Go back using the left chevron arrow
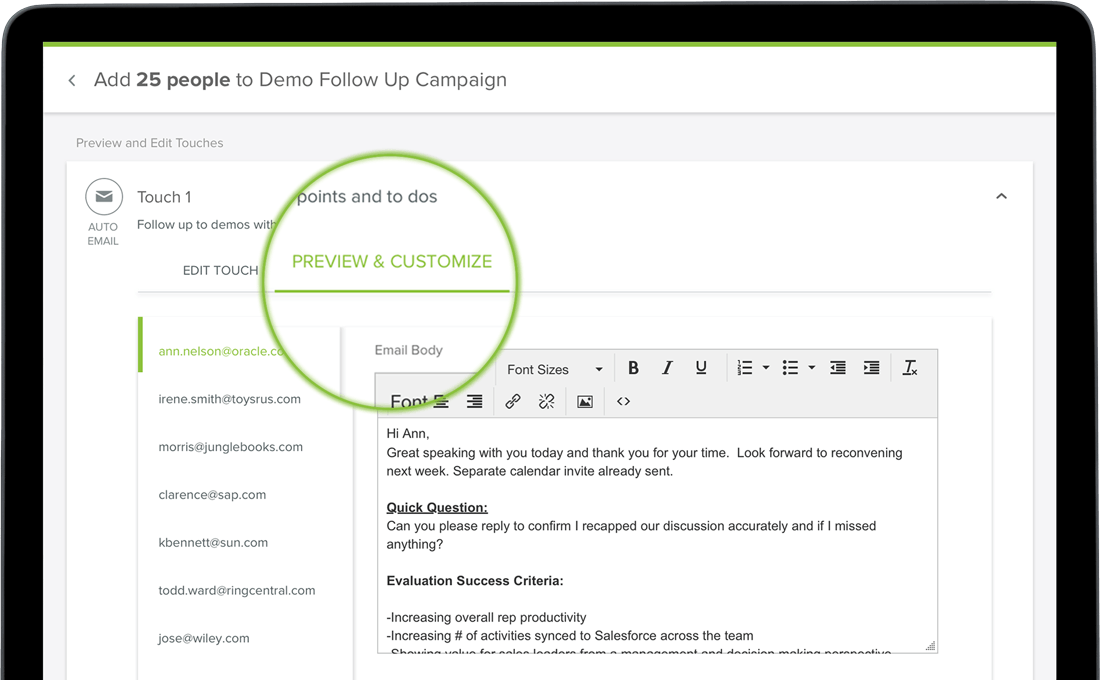 [72, 80]
